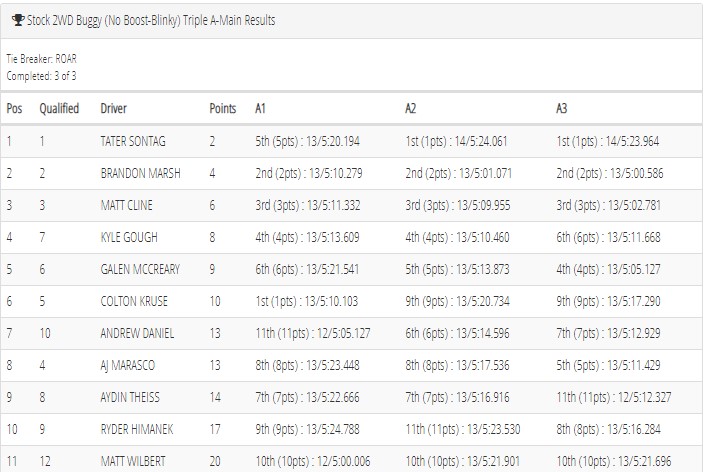Click RYDER HIMANEK A2 result 13/5:23.530
Viewport: 706px width, 472px height.
coord(493,429)
